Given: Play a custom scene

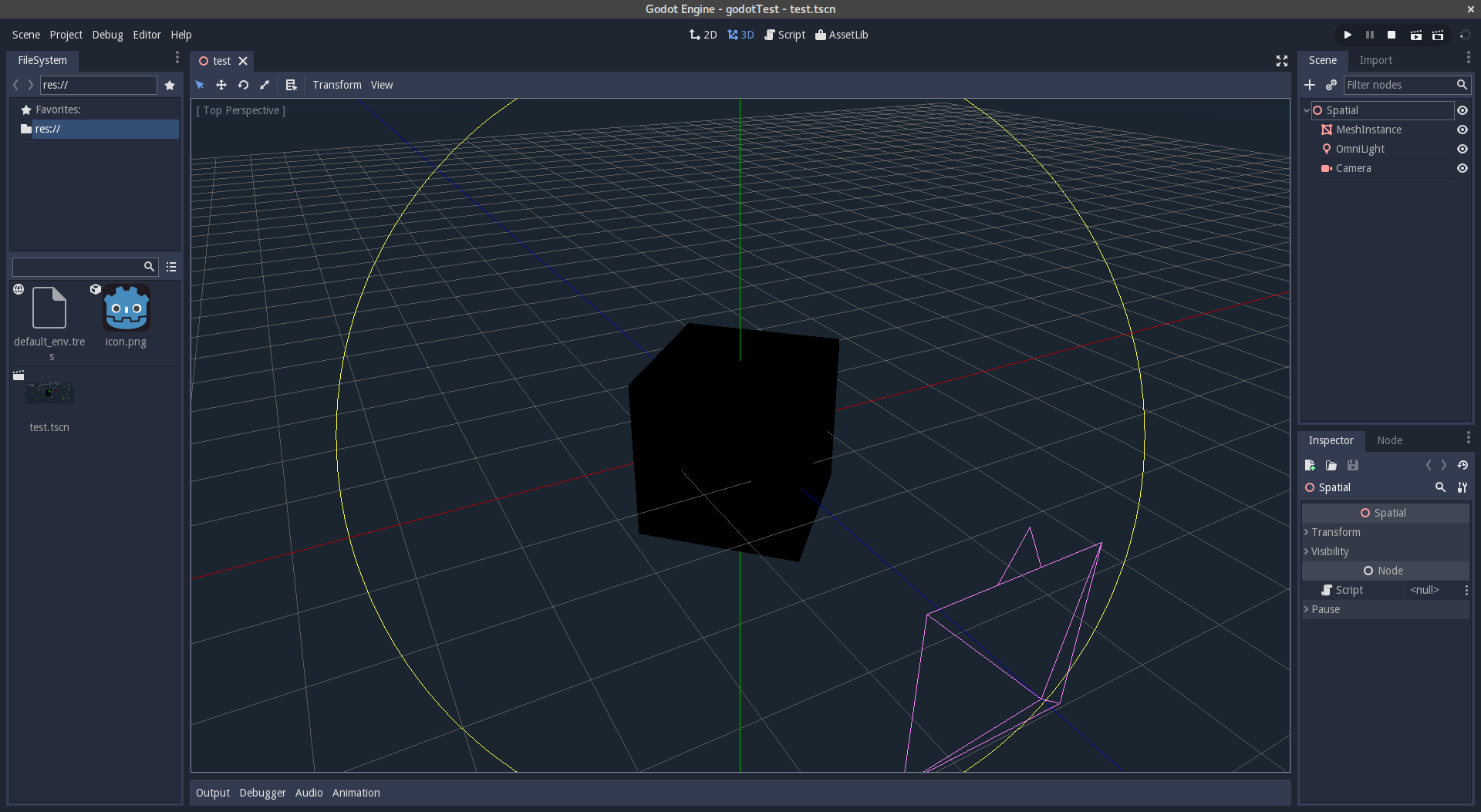Looking at the screenshot, I should (1438, 35).
